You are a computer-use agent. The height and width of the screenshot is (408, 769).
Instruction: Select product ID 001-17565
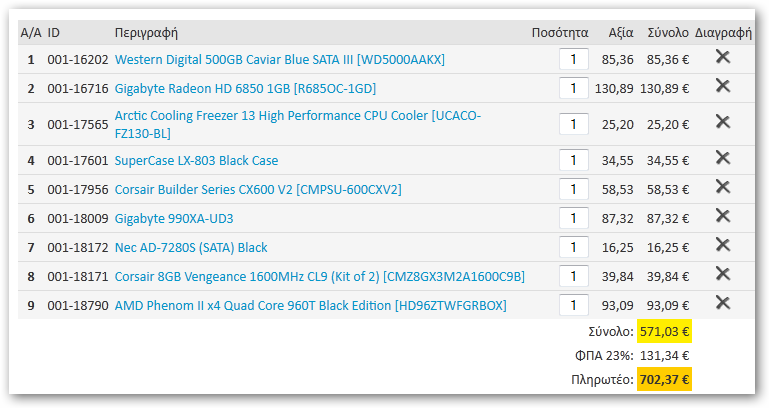(x=77, y=125)
